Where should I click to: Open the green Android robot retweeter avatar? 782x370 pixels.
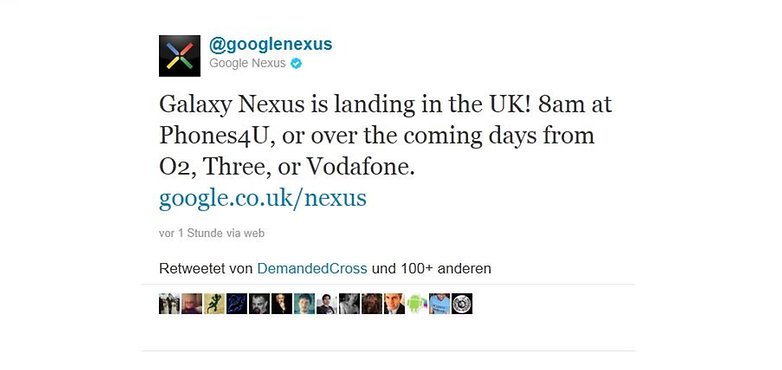click(416, 304)
